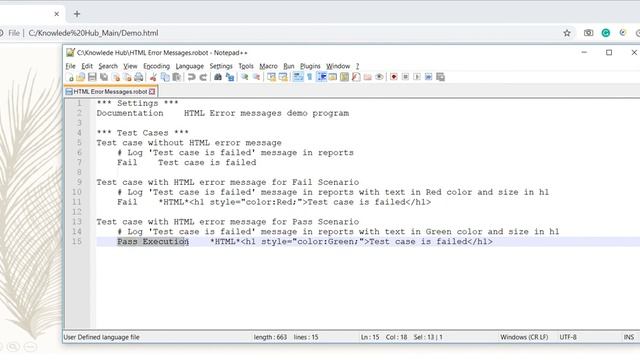Open the Encoding menu
Viewport: 640px width, 360px height.
(x=156, y=66)
